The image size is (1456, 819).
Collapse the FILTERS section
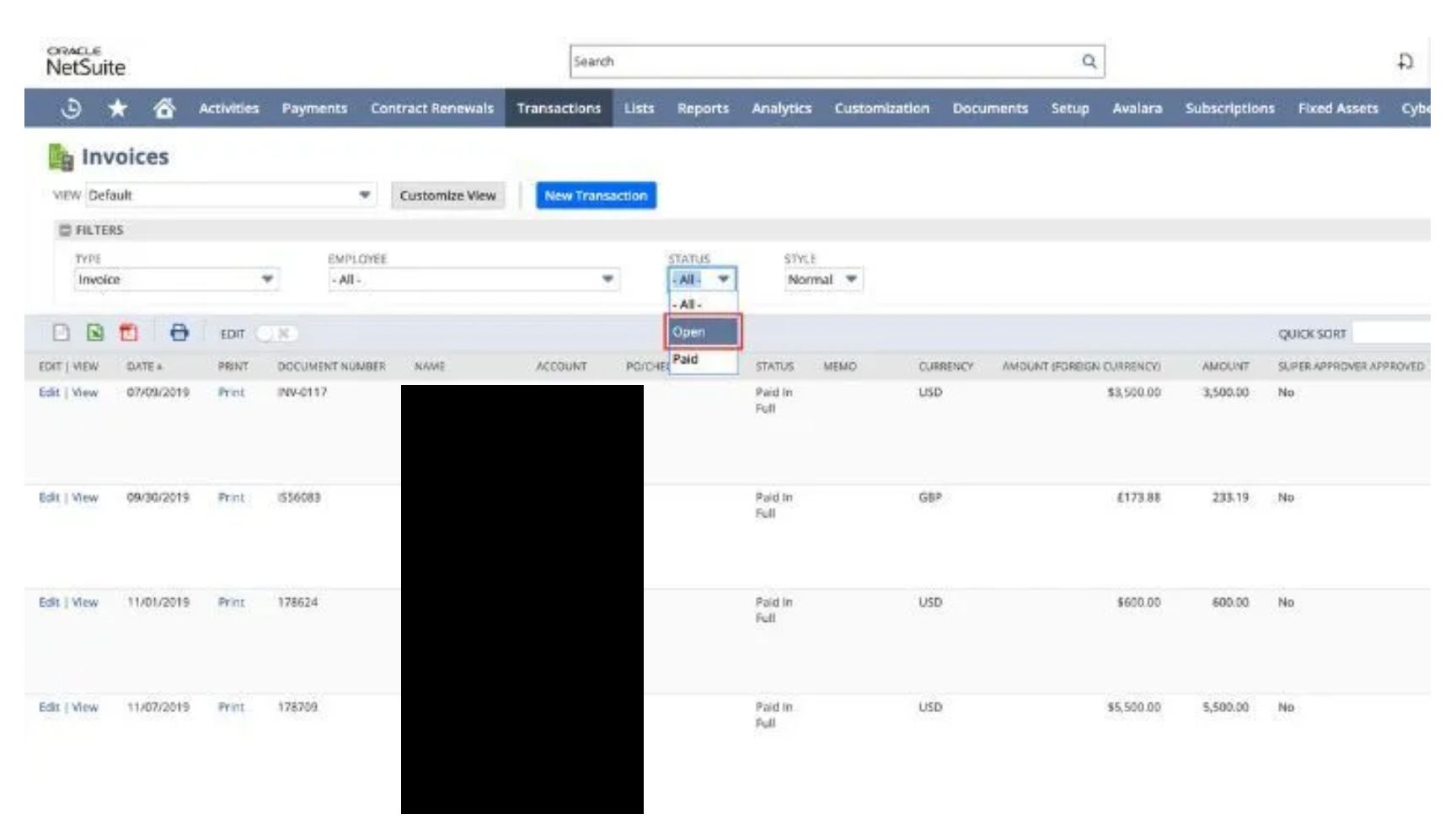[67, 228]
